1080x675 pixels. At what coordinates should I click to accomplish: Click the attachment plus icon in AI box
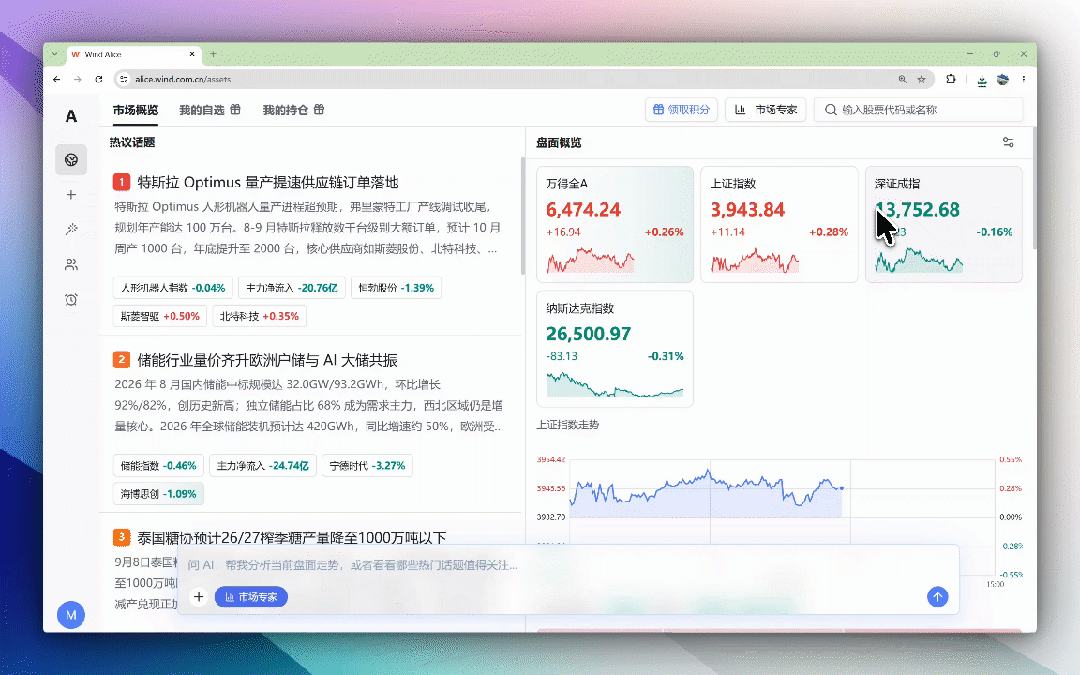pos(198,596)
